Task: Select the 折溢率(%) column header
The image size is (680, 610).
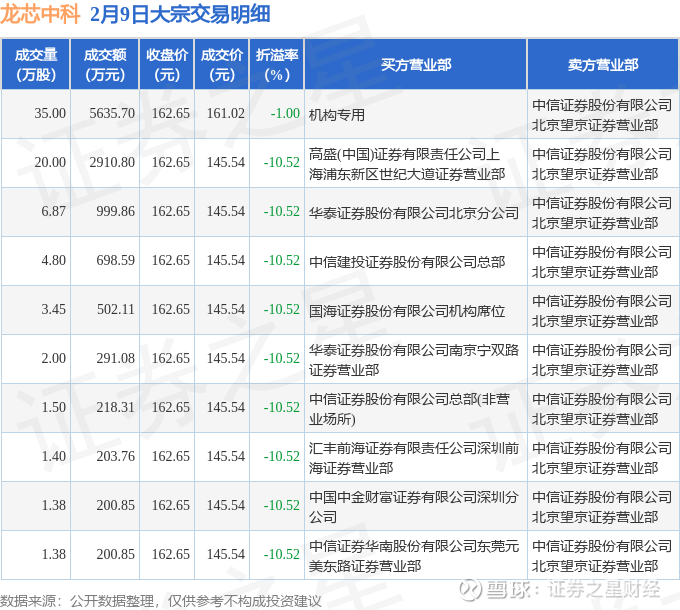Action: [277, 64]
